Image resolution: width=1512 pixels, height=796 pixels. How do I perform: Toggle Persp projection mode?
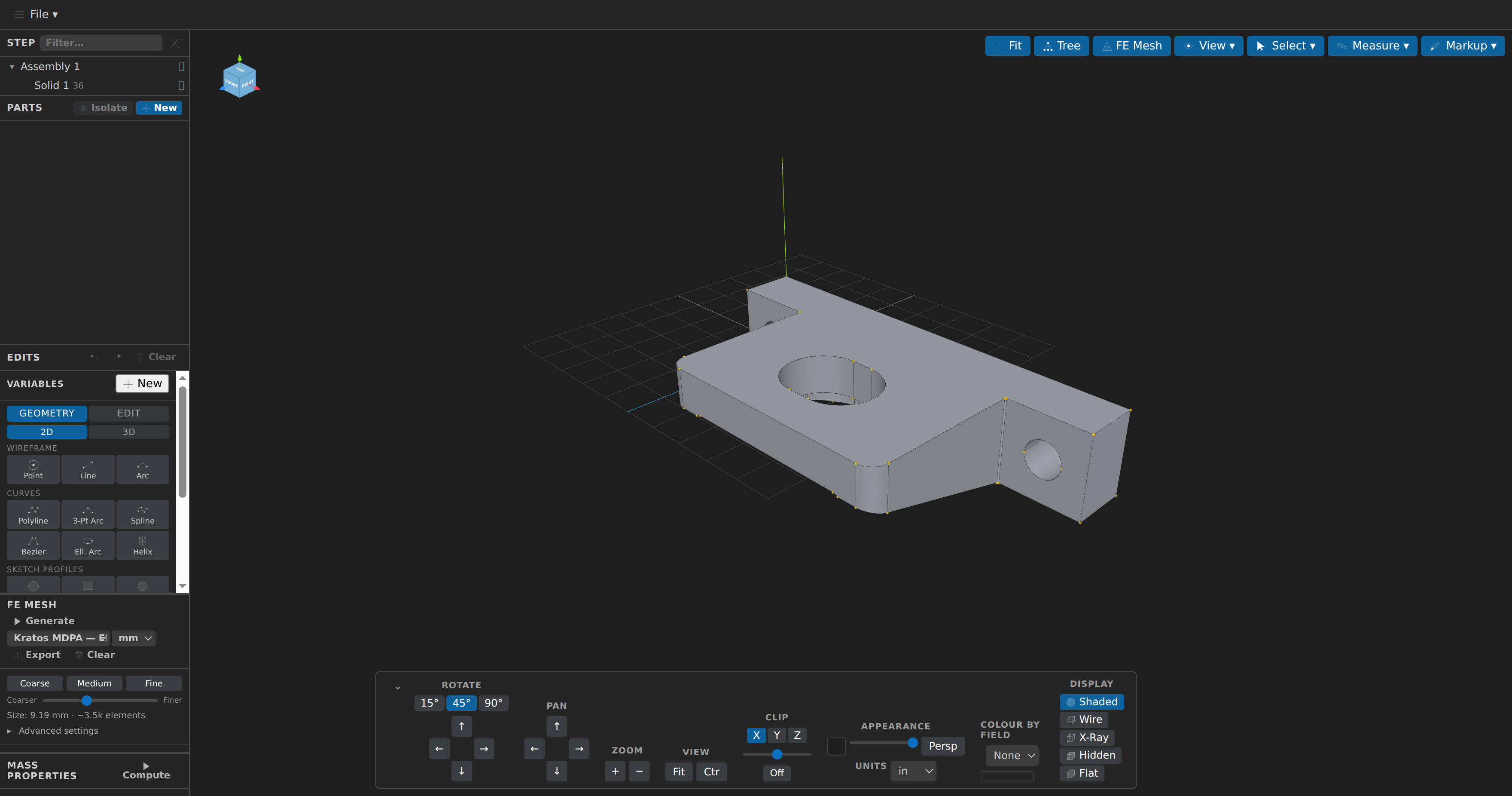[943, 745]
